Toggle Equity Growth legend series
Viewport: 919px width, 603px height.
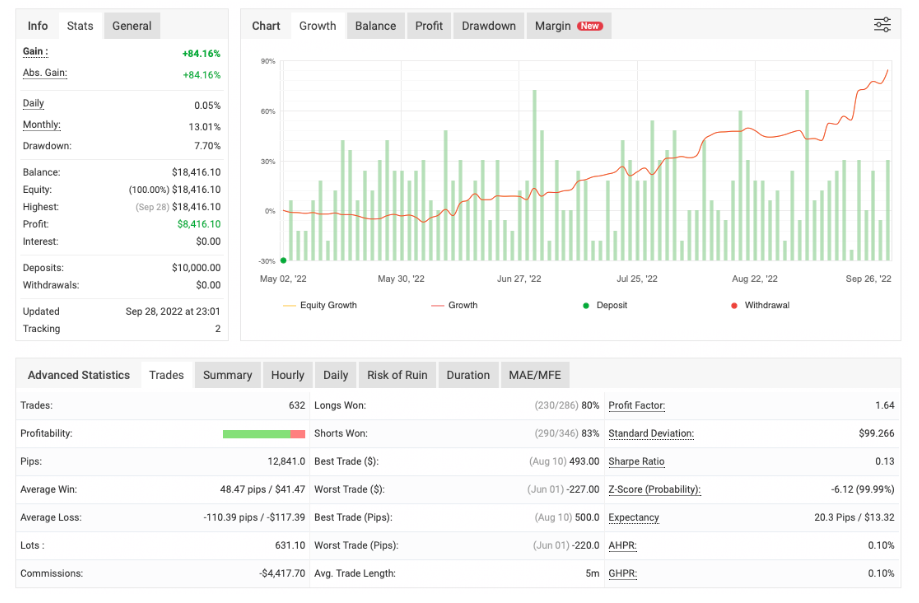click(x=327, y=305)
